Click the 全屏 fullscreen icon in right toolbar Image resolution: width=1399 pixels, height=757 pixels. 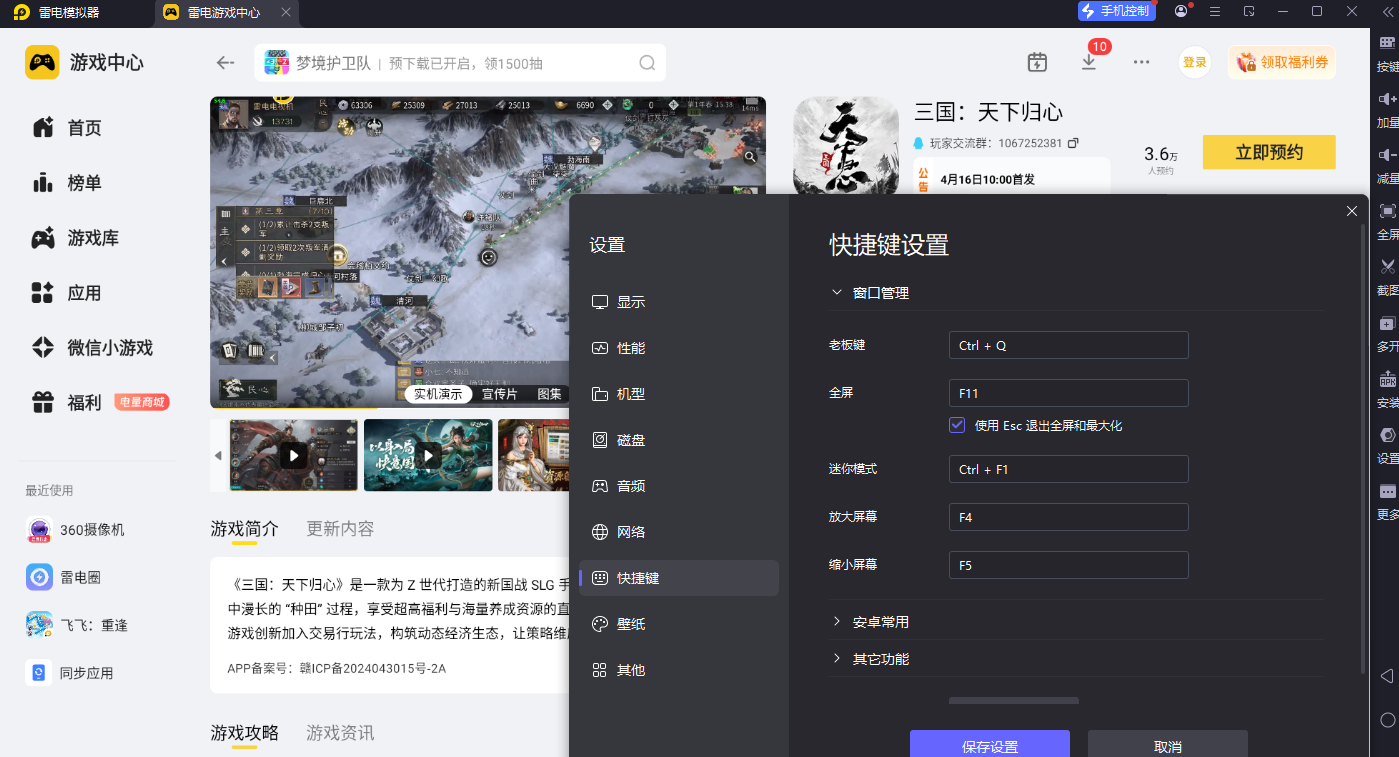pyautogui.click(x=1387, y=211)
